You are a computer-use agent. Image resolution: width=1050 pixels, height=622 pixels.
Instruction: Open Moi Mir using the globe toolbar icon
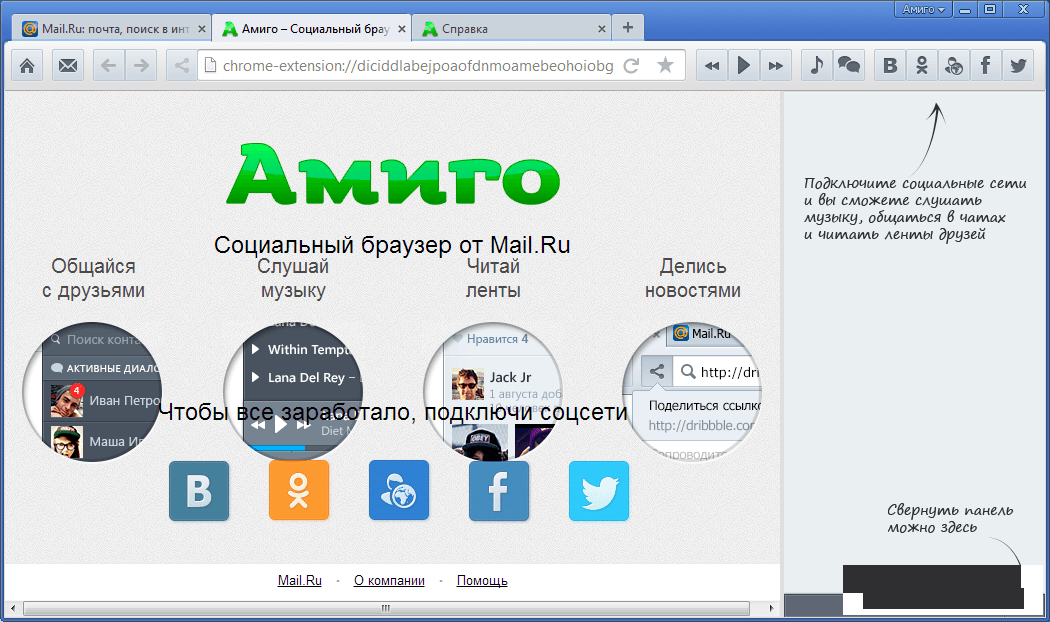[953, 65]
